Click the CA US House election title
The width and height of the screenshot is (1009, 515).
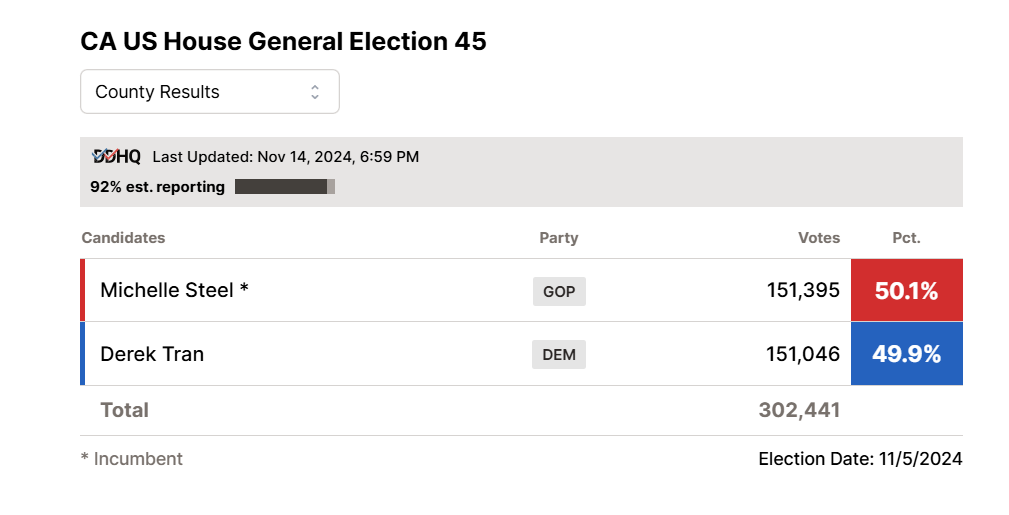(283, 41)
